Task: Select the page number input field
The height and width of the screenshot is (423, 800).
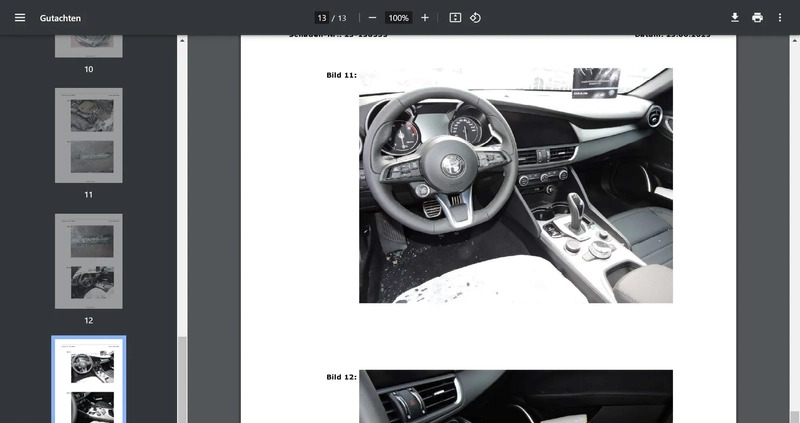Action: click(321, 18)
